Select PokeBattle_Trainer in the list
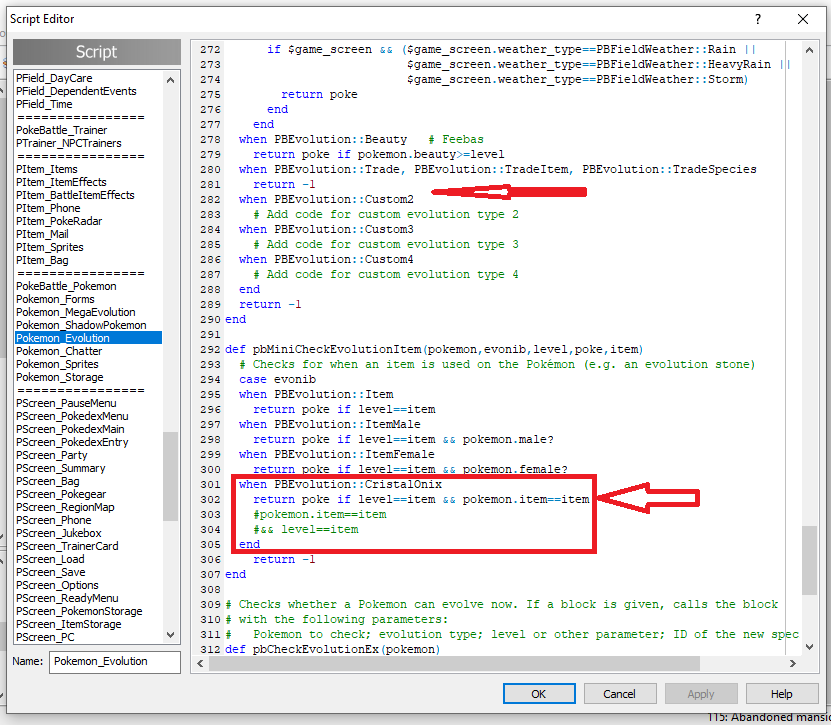This screenshot has height=725, width=831. (x=61, y=130)
